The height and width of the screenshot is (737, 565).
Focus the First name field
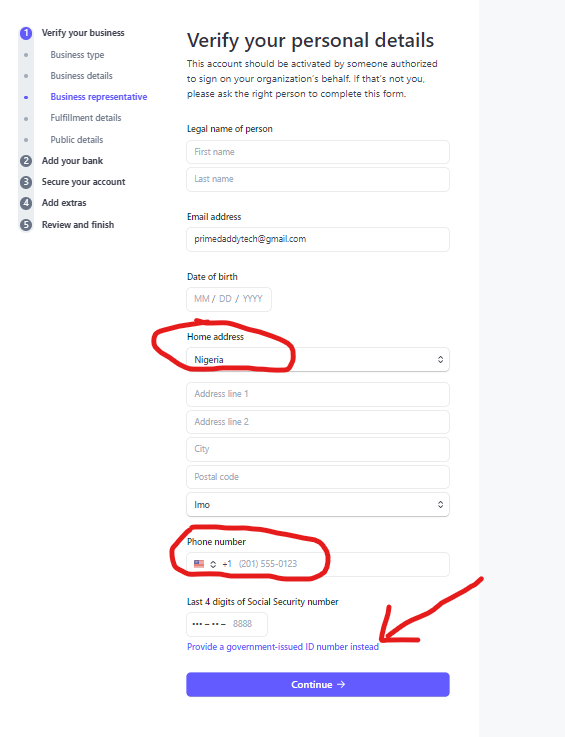[318, 152]
